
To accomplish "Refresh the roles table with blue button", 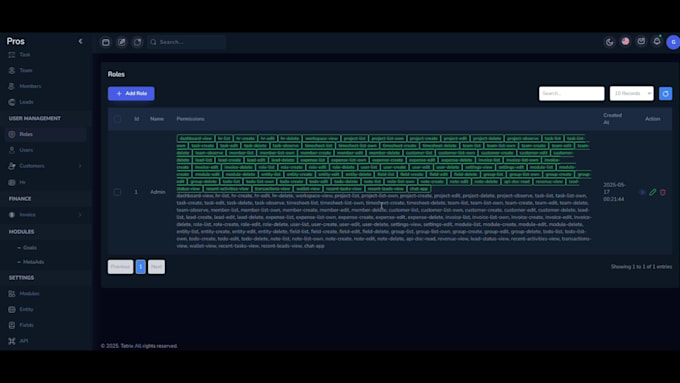I will [665, 94].
